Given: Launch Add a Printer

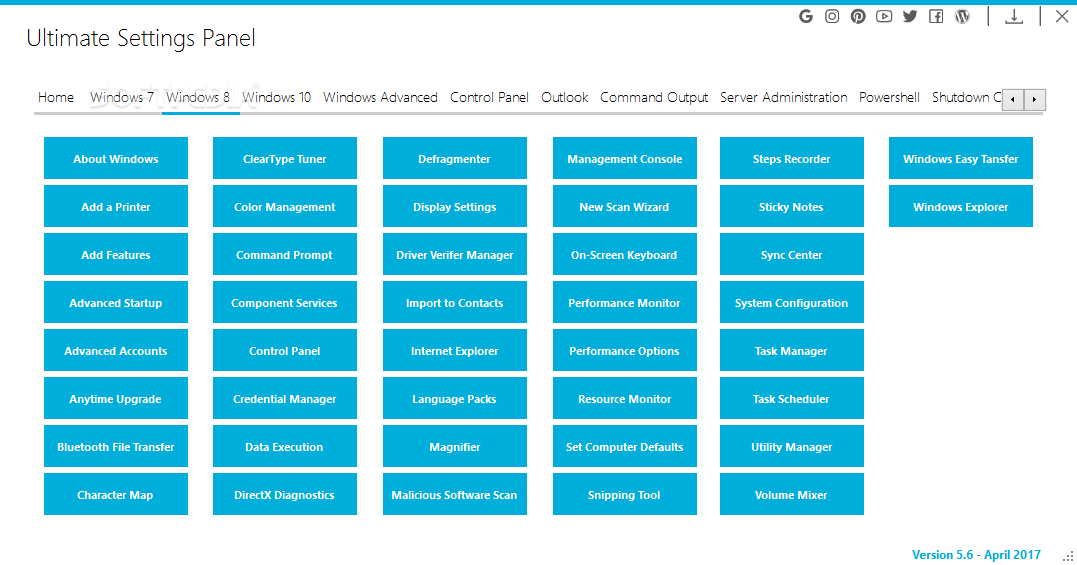Looking at the screenshot, I should (x=116, y=207).
